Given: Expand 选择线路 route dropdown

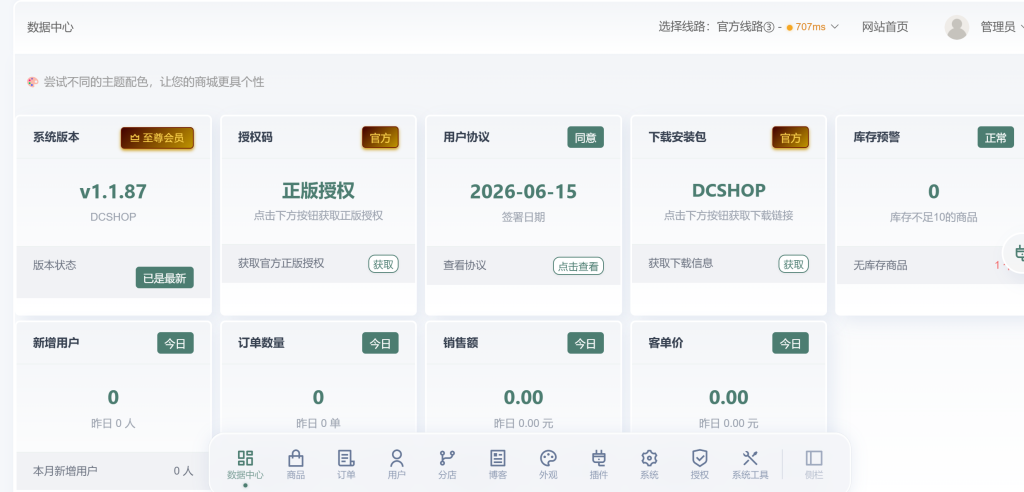Looking at the screenshot, I should coord(748,27).
